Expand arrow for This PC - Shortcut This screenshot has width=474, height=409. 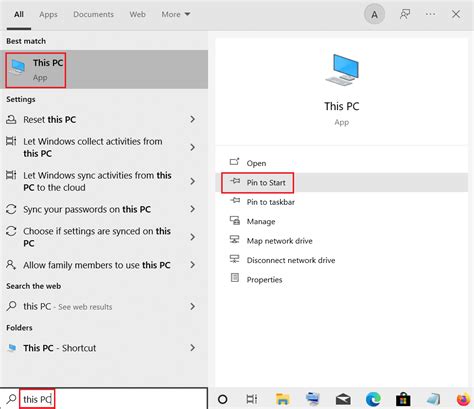(192, 348)
